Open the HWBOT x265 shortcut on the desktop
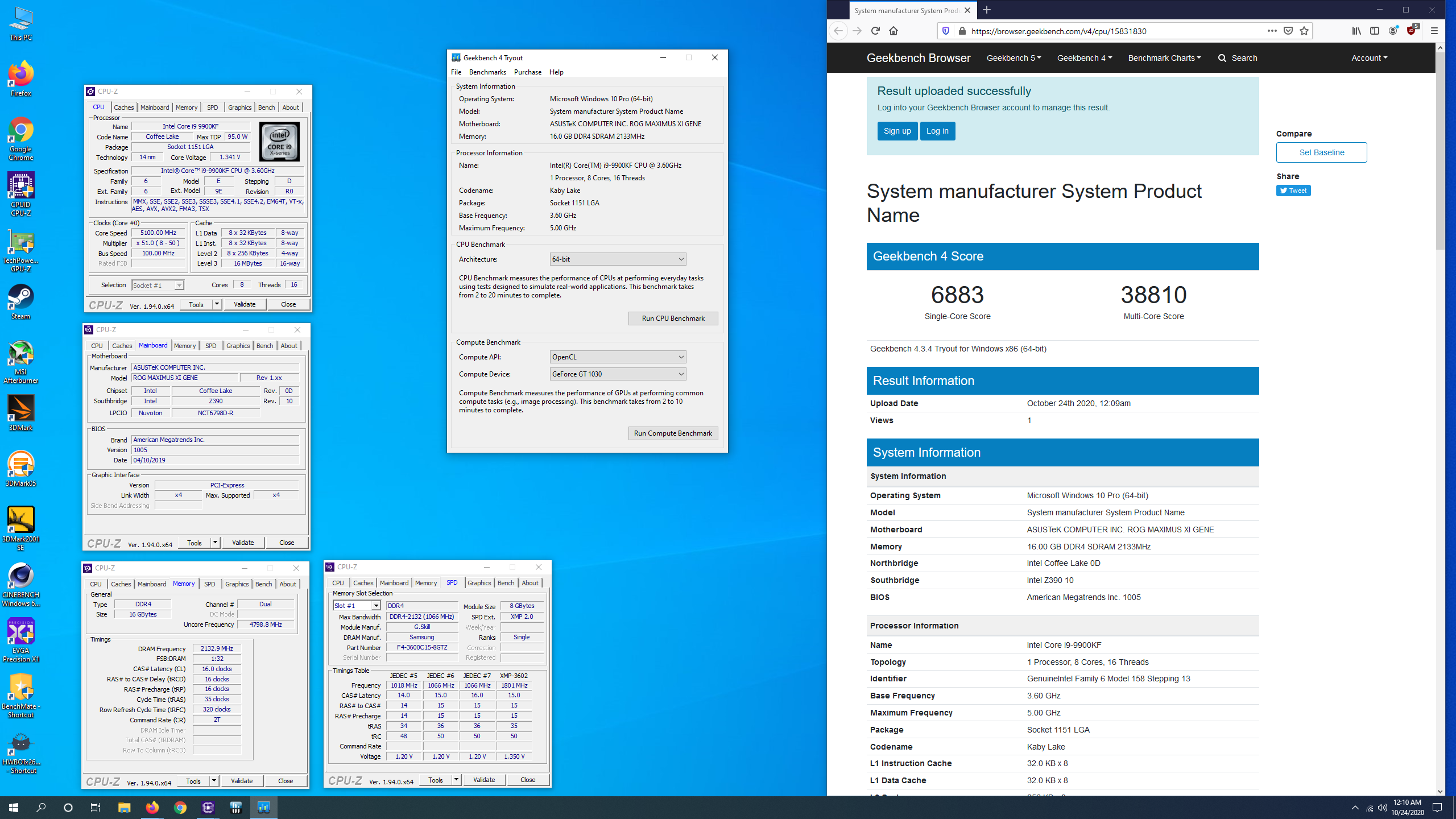Image resolution: width=1456 pixels, height=819 pixels. [x=21, y=752]
